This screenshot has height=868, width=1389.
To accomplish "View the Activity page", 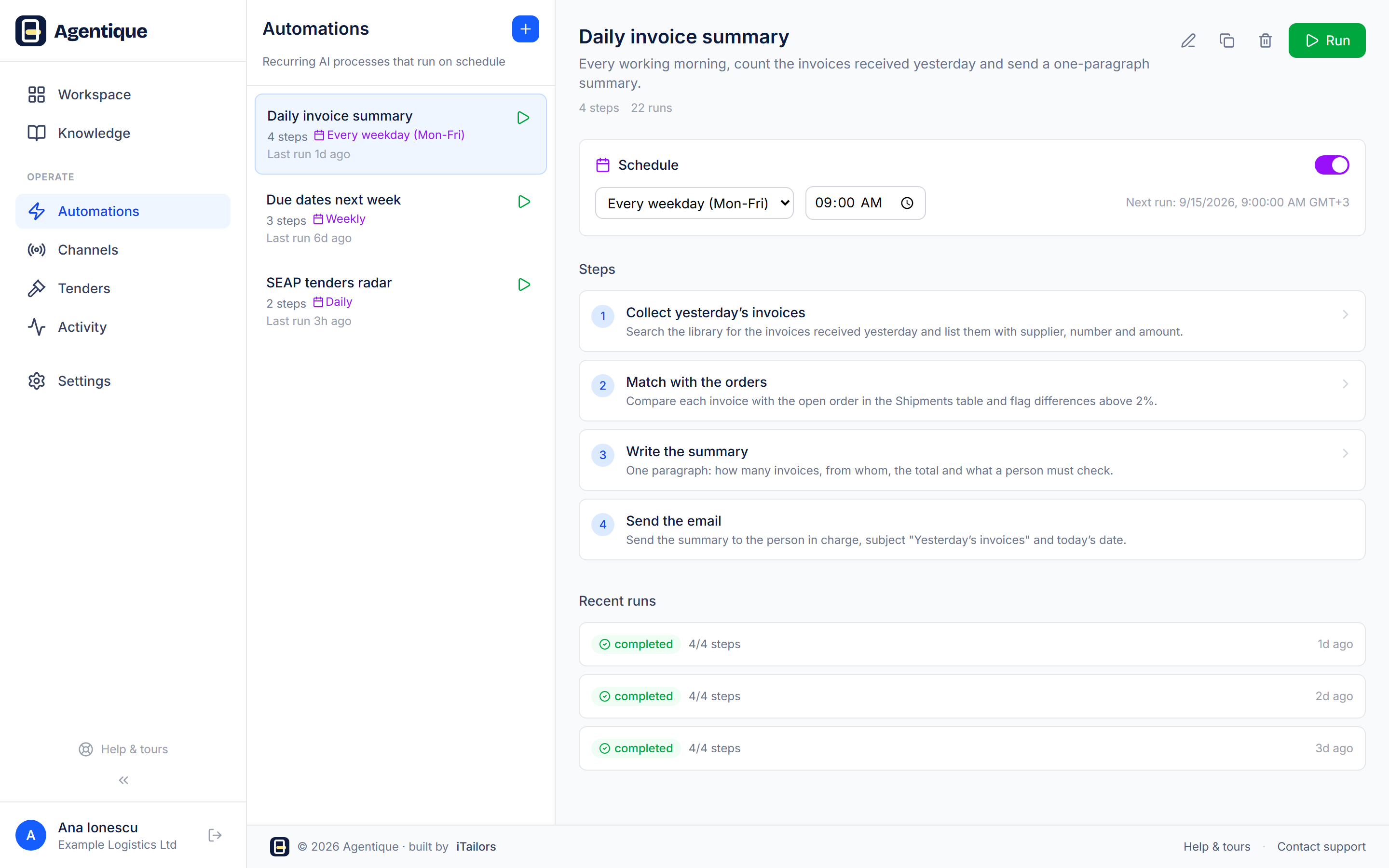I will coord(123,327).
